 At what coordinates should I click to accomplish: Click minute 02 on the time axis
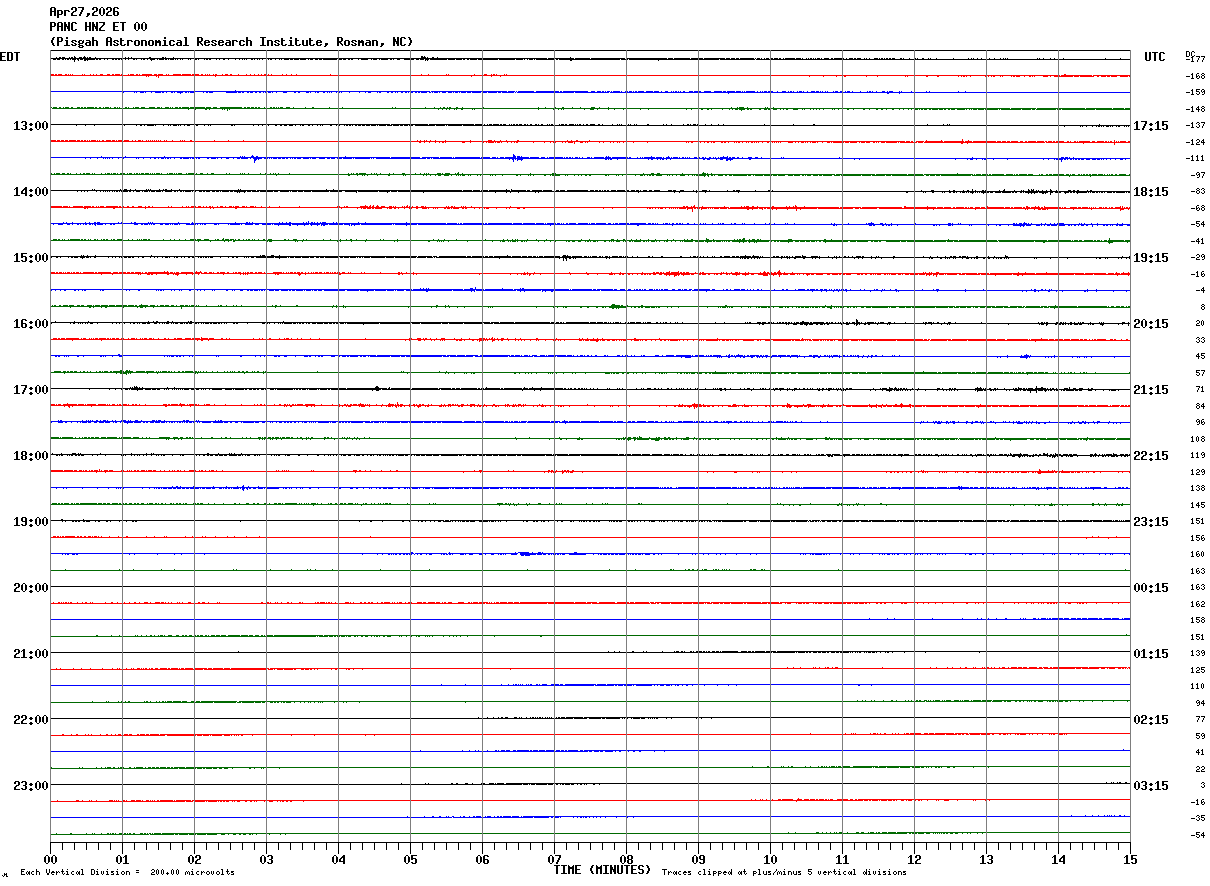click(x=194, y=859)
